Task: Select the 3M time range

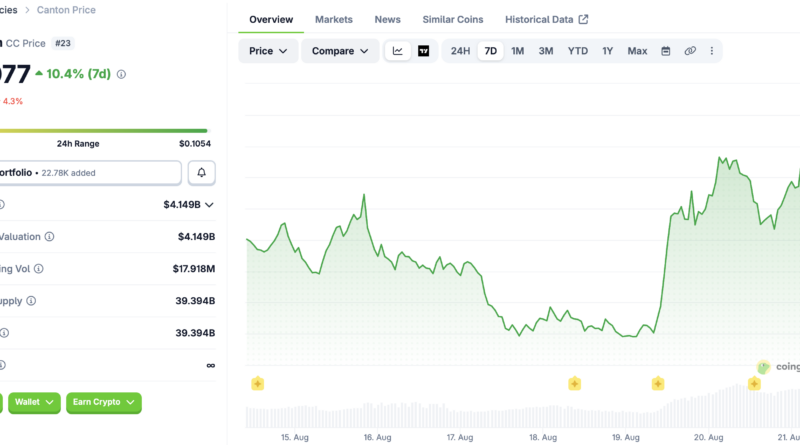Action: (546, 51)
